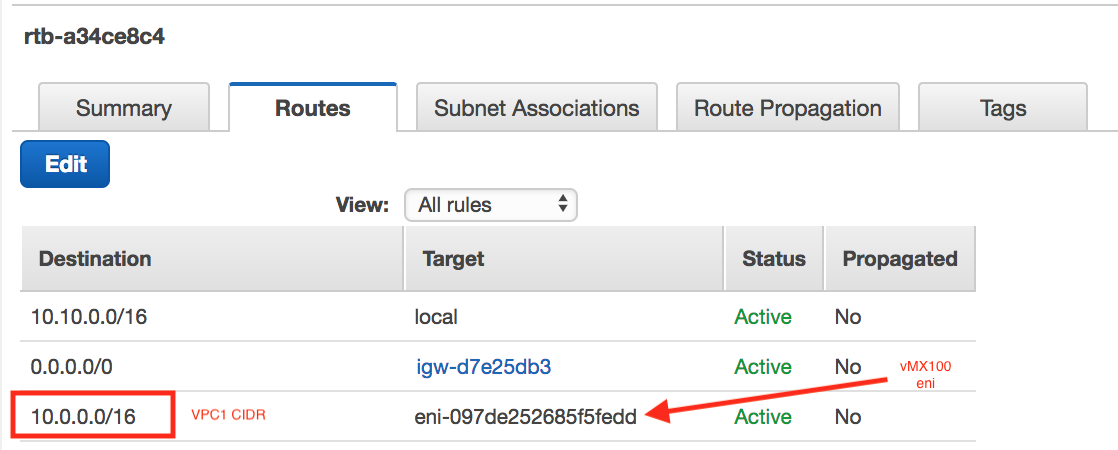
Task: Click the route table ID rtb-a34ce8c4
Action: (94, 38)
